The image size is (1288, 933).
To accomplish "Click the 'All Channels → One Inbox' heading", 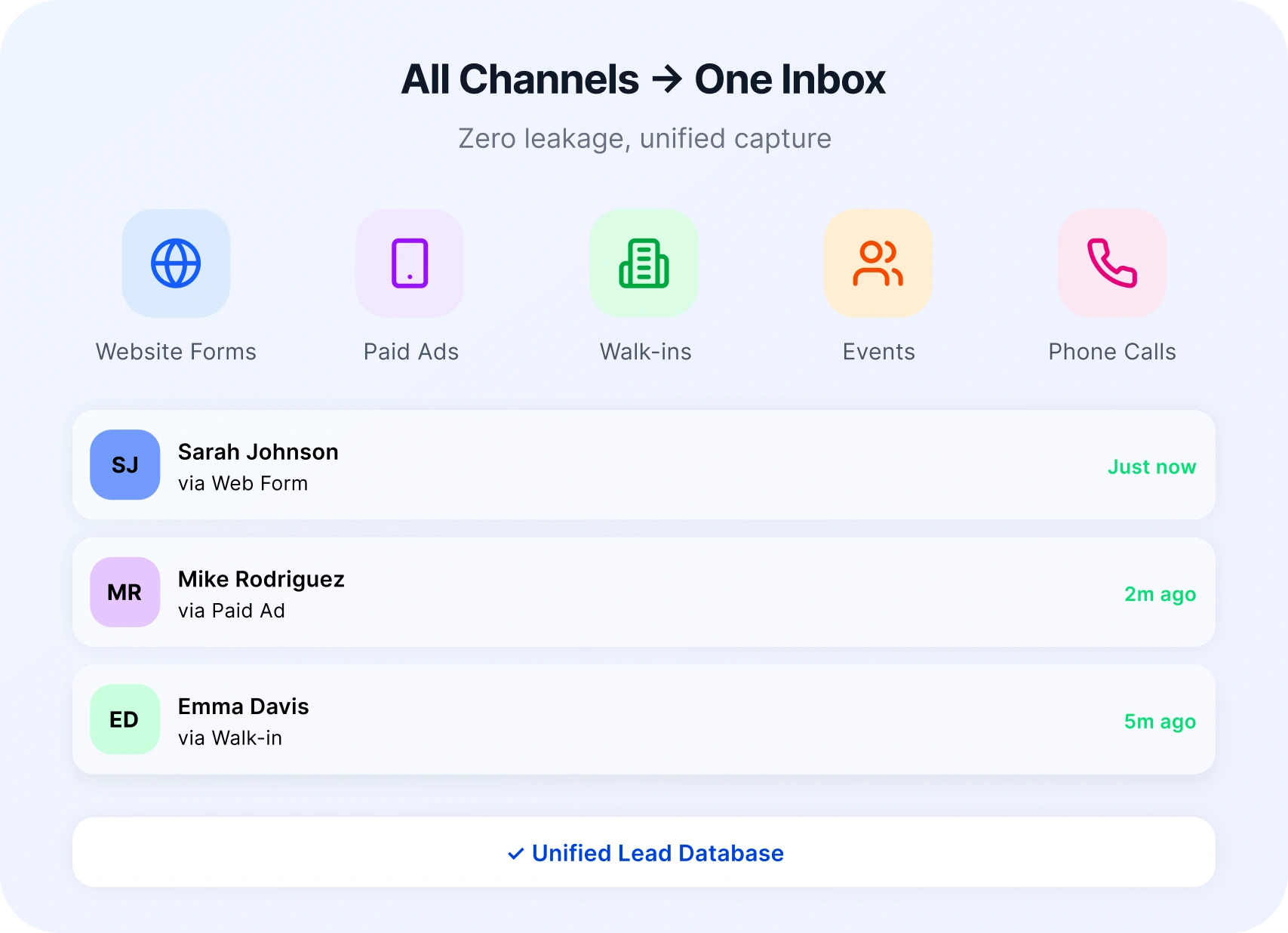I will pyautogui.click(x=644, y=79).
